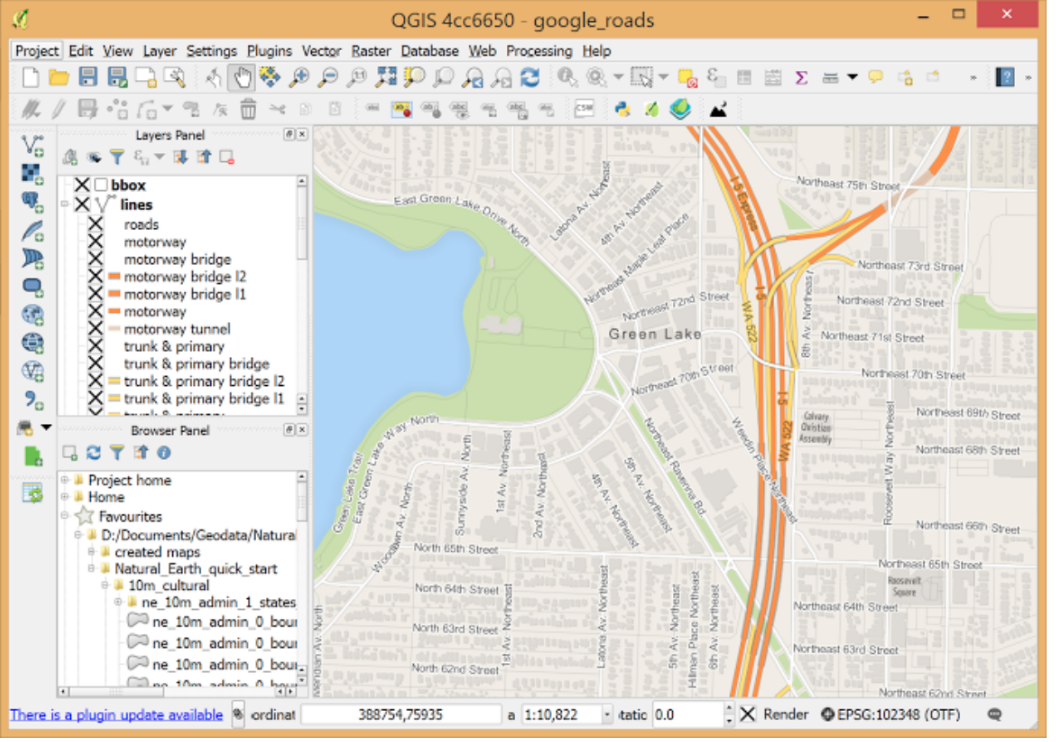Click the messages log speech icon

click(x=994, y=715)
